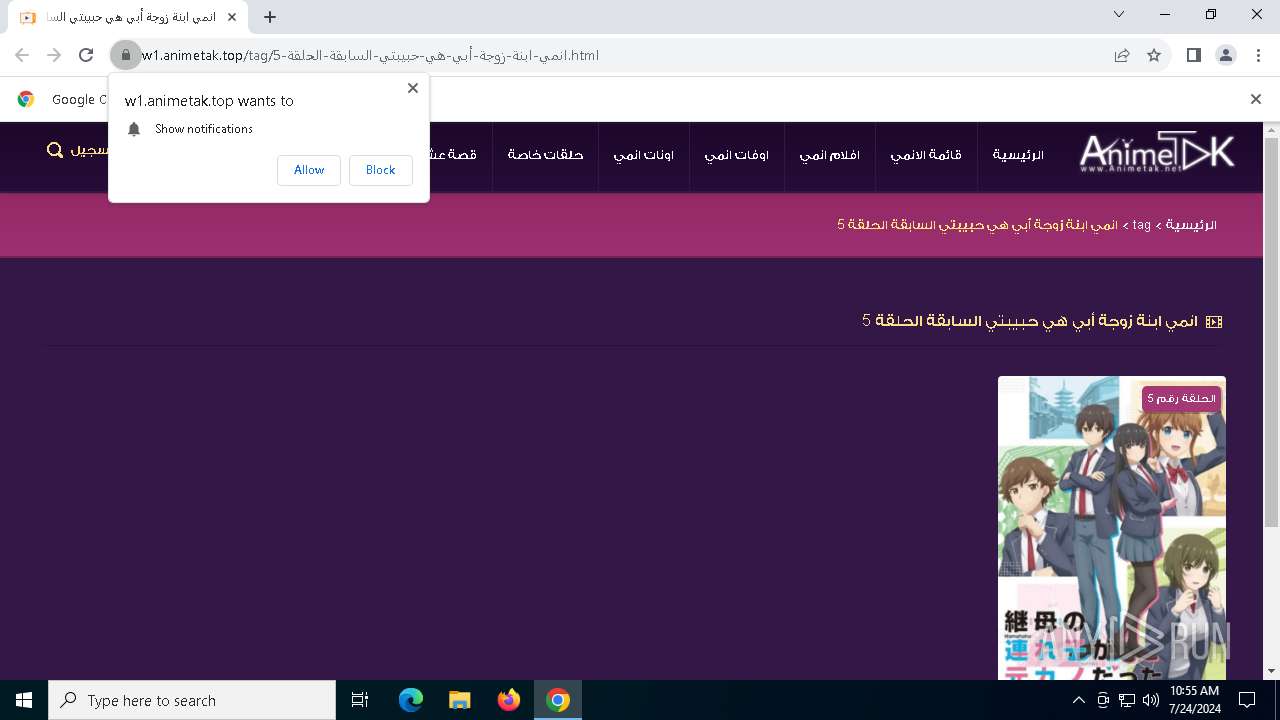Click the film icon beside heading
Image resolution: width=1280 pixels, height=720 pixels.
tap(1214, 322)
